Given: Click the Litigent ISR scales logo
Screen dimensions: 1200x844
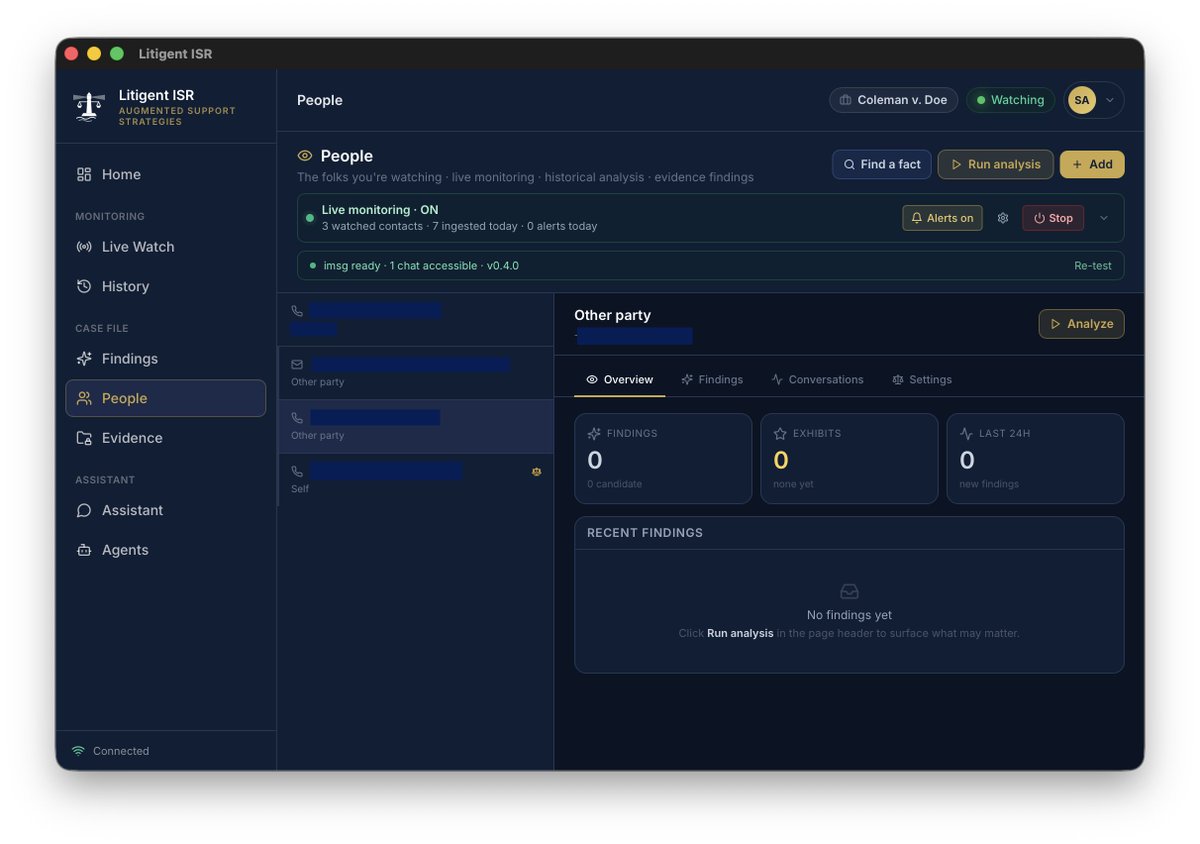Looking at the screenshot, I should tap(89, 107).
